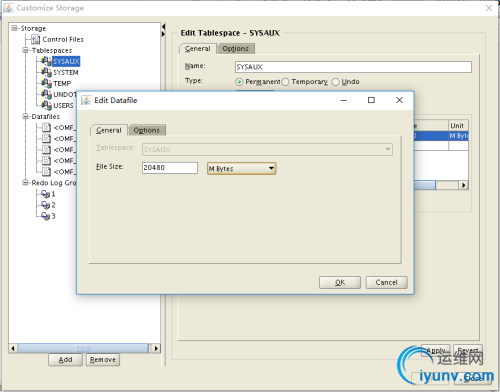
Task: Select Control Files tree label
Action: [63, 39]
